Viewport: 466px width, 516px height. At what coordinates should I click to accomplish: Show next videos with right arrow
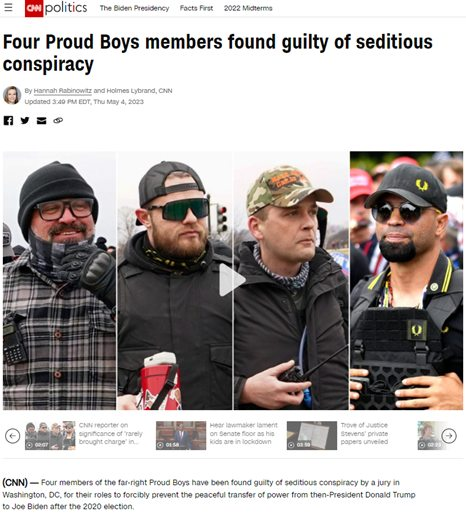coord(449,436)
